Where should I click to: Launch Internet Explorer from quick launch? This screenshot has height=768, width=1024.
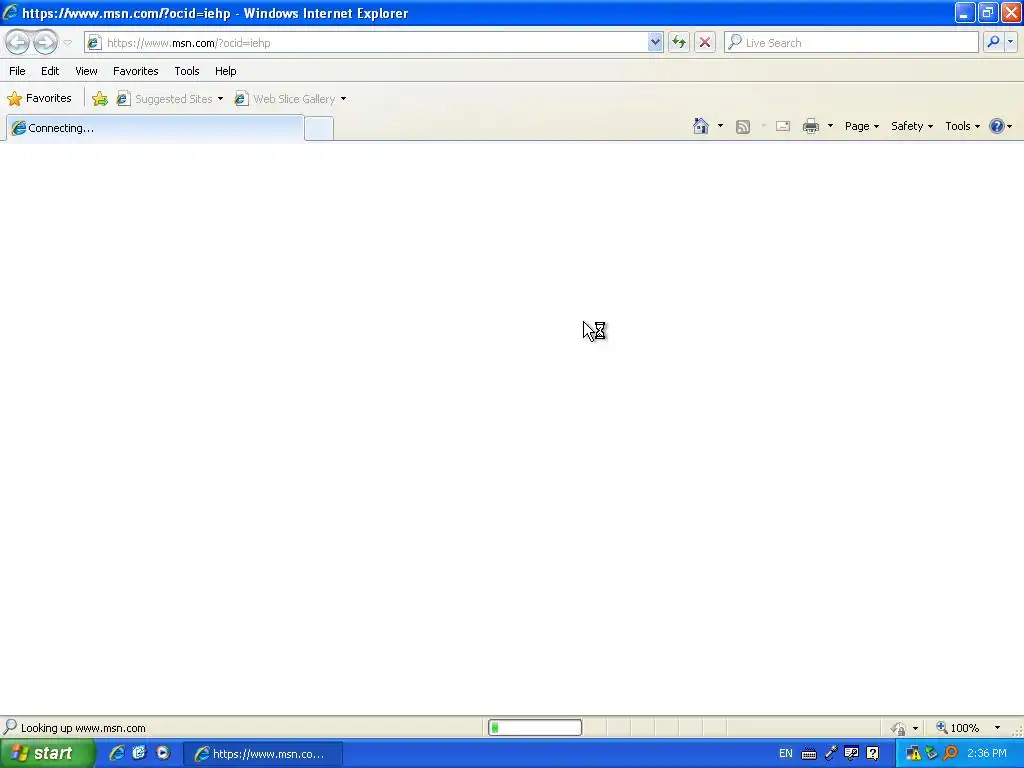117,753
